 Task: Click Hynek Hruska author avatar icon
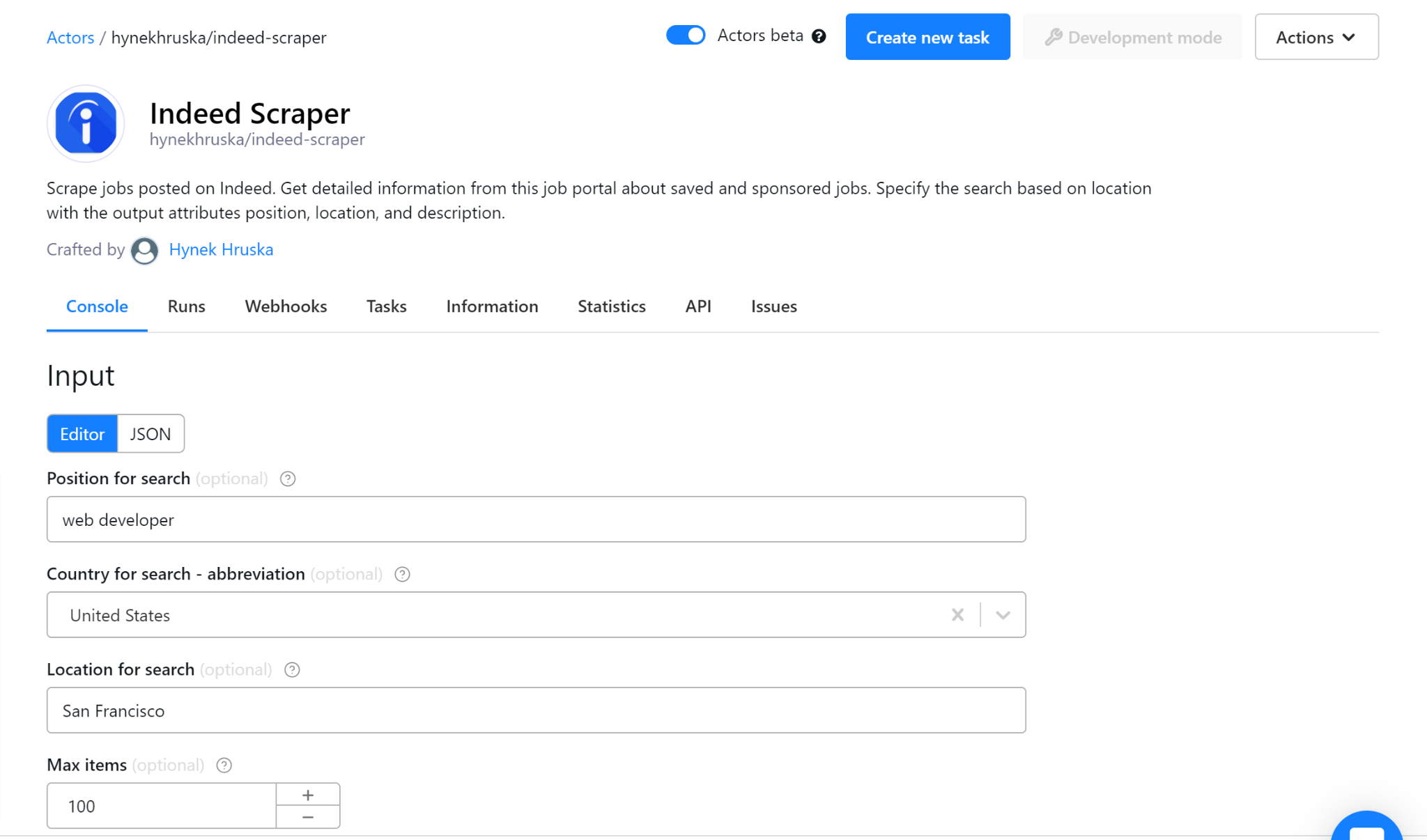pos(145,250)
